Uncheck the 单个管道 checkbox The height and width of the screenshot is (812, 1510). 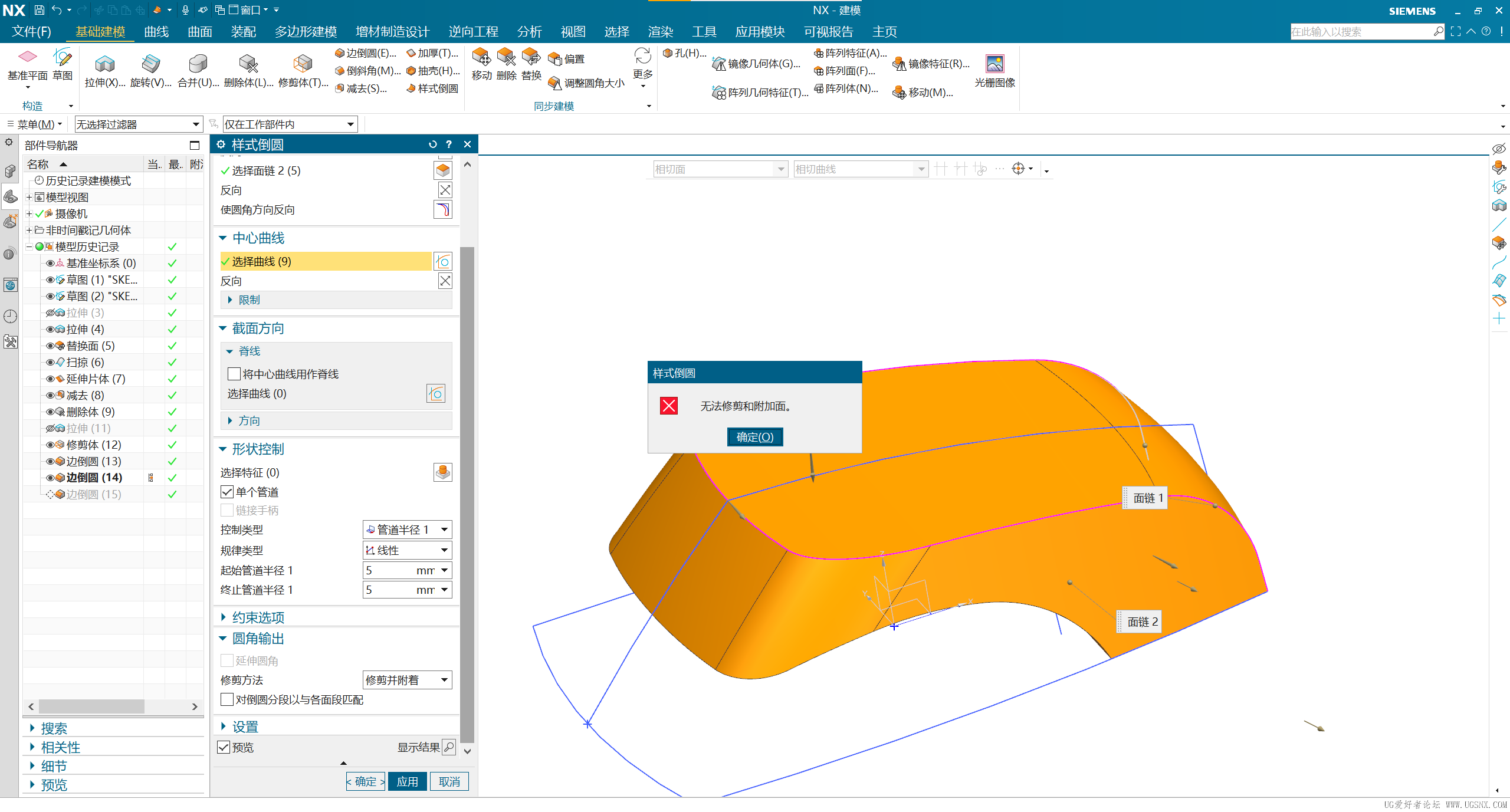click(227, 492)
